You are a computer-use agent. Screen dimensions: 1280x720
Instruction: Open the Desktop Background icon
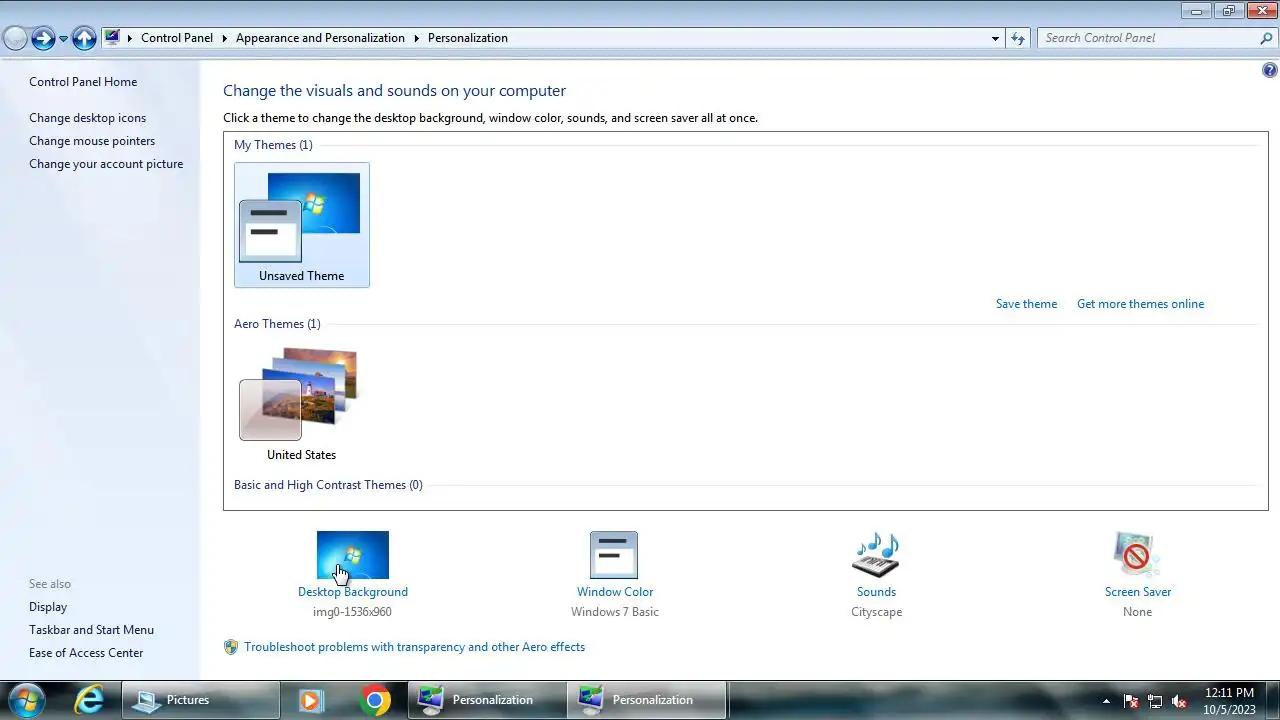coord(352,555)
